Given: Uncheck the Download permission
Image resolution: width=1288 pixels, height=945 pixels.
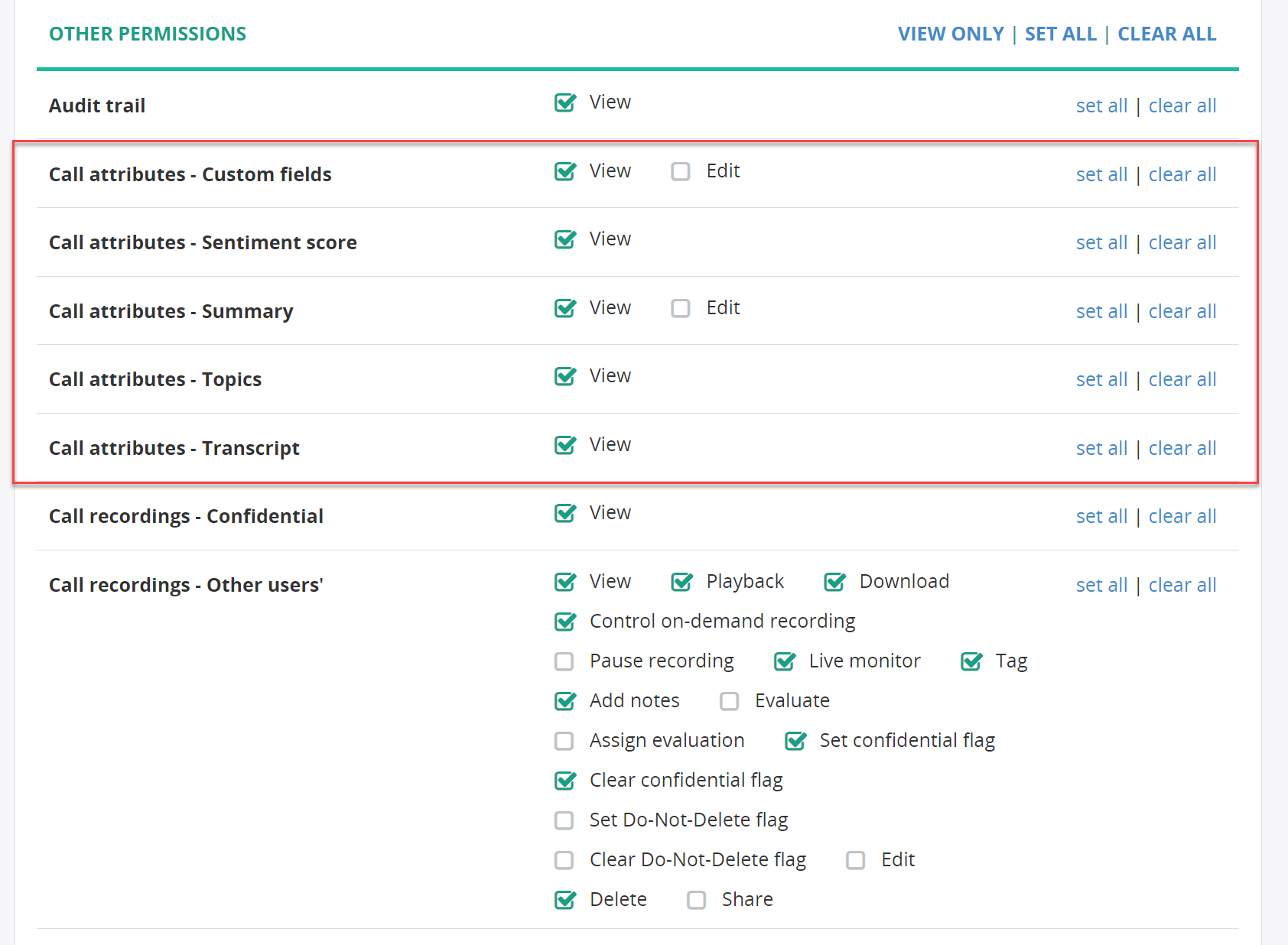Looking at the screenshot, I should [x=834, y=582].
